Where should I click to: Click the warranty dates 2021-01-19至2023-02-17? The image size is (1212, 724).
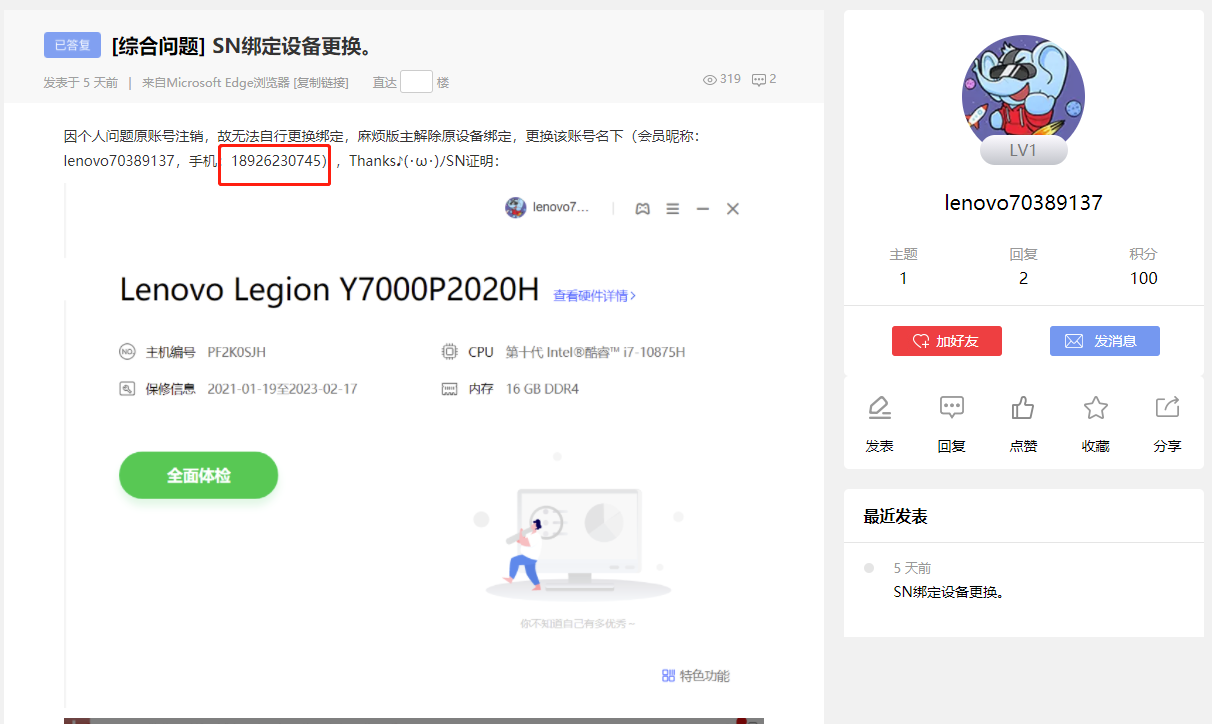282,389
